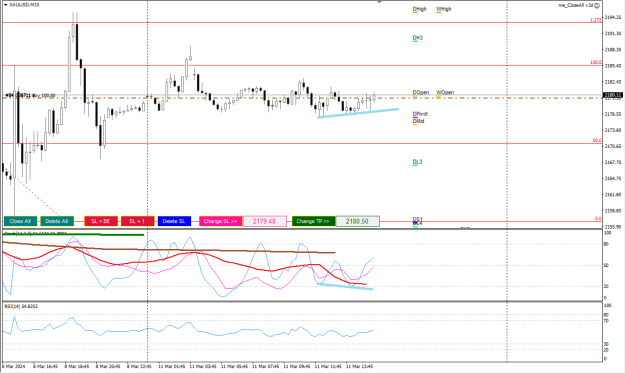
Task: Click the DPivot level label
Action: (420, 114)
